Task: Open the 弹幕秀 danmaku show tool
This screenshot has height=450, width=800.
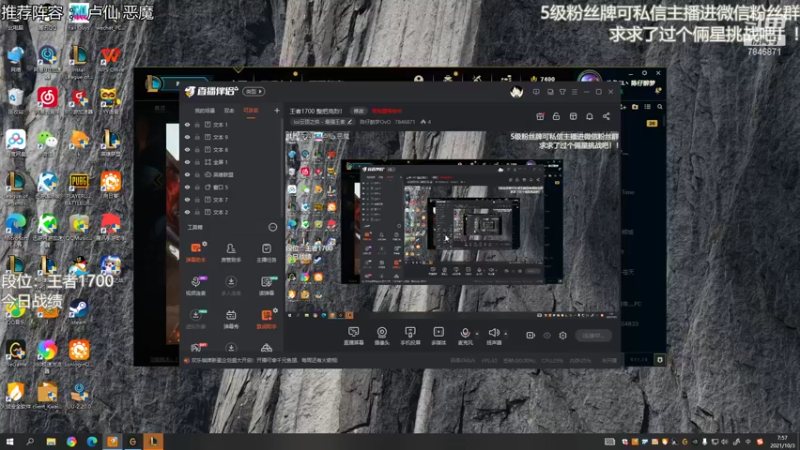Action: (x=231, y=319)
